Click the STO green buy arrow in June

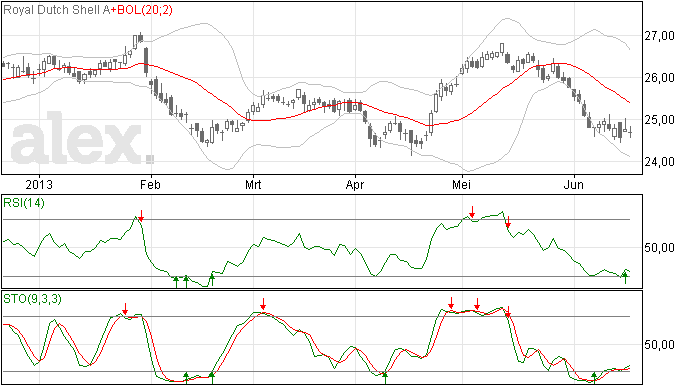(594, 378)
